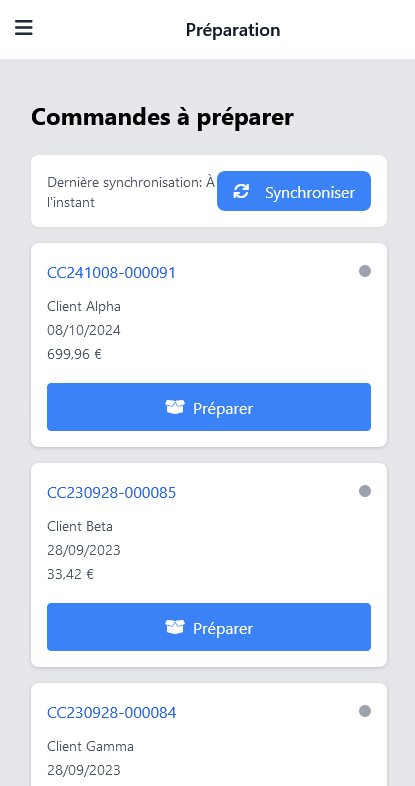
Task: Click the sync arrows icon
Action: 241,191
